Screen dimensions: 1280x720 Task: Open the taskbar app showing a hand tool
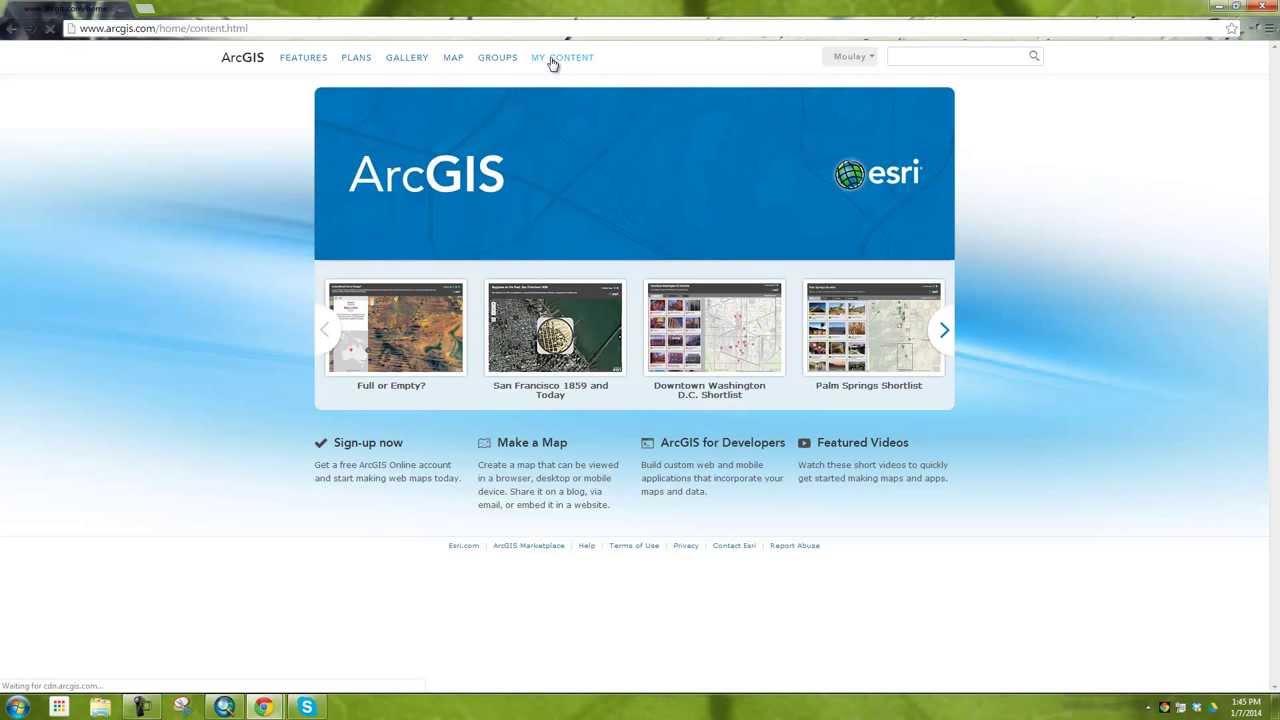[x=182, y=707]
